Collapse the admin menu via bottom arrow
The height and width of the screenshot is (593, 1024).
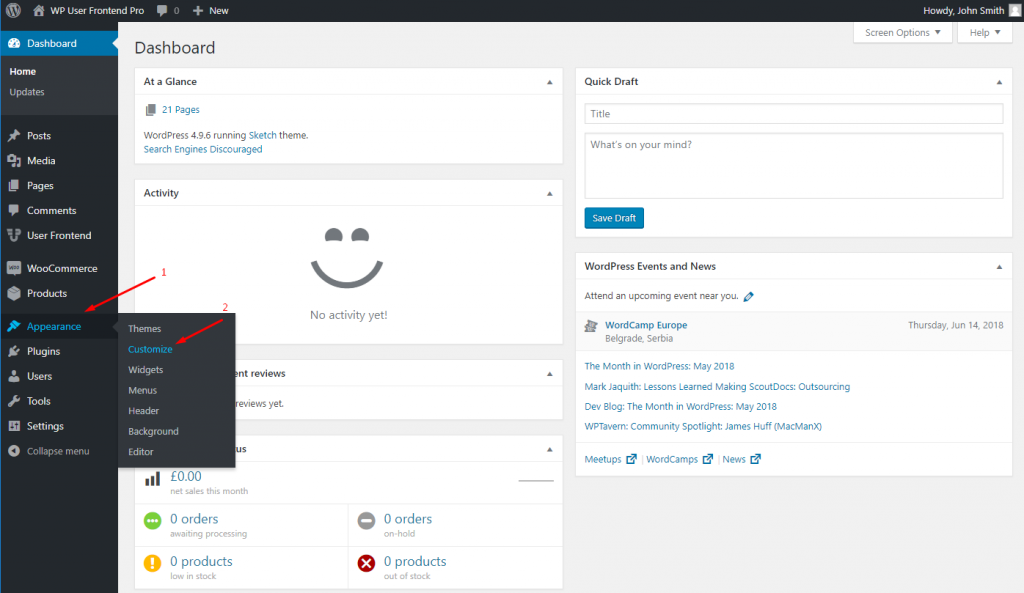(x=15, y=451)
